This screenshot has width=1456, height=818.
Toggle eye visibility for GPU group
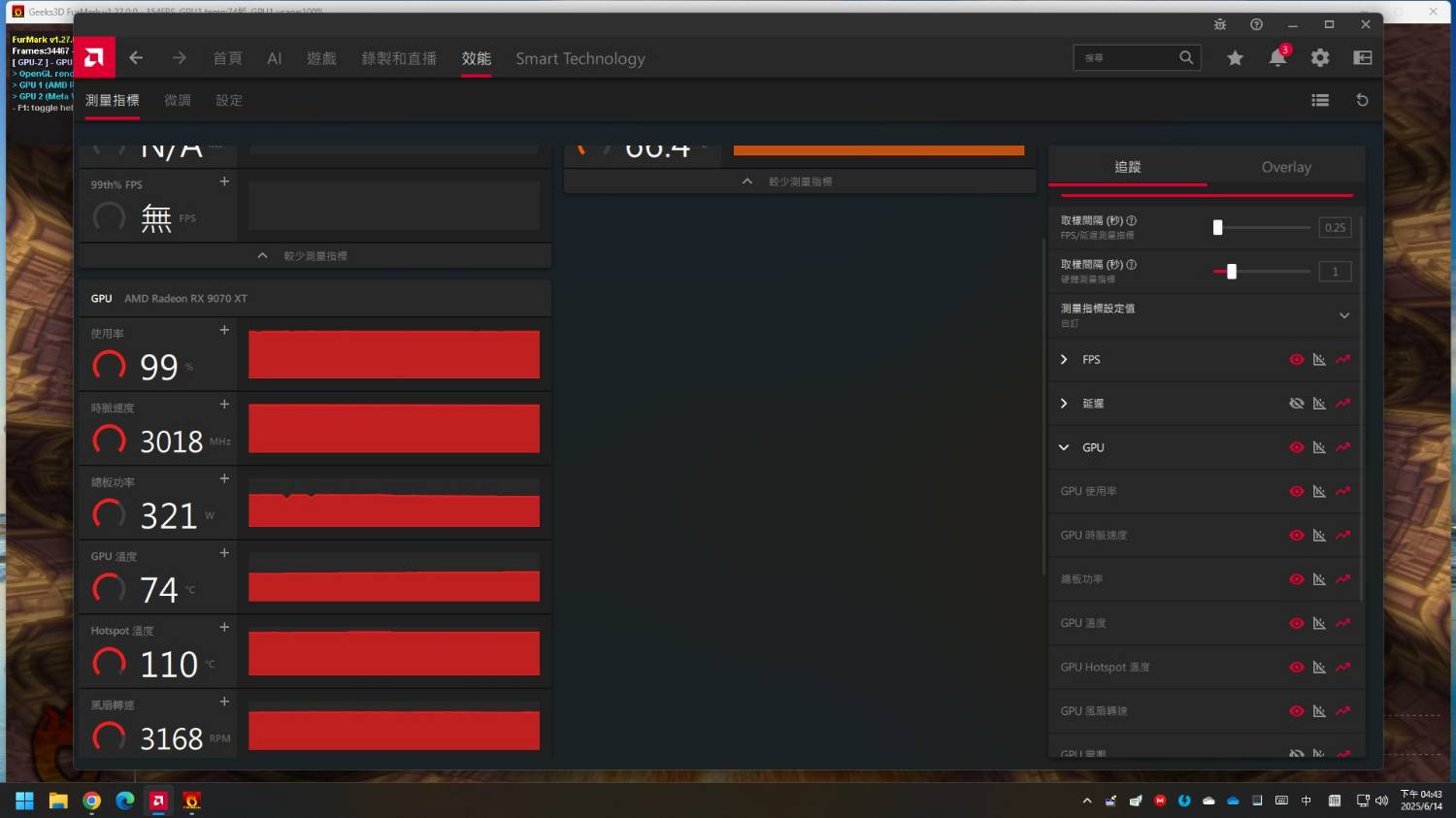pyautogui.click(x=1296, y=447)
